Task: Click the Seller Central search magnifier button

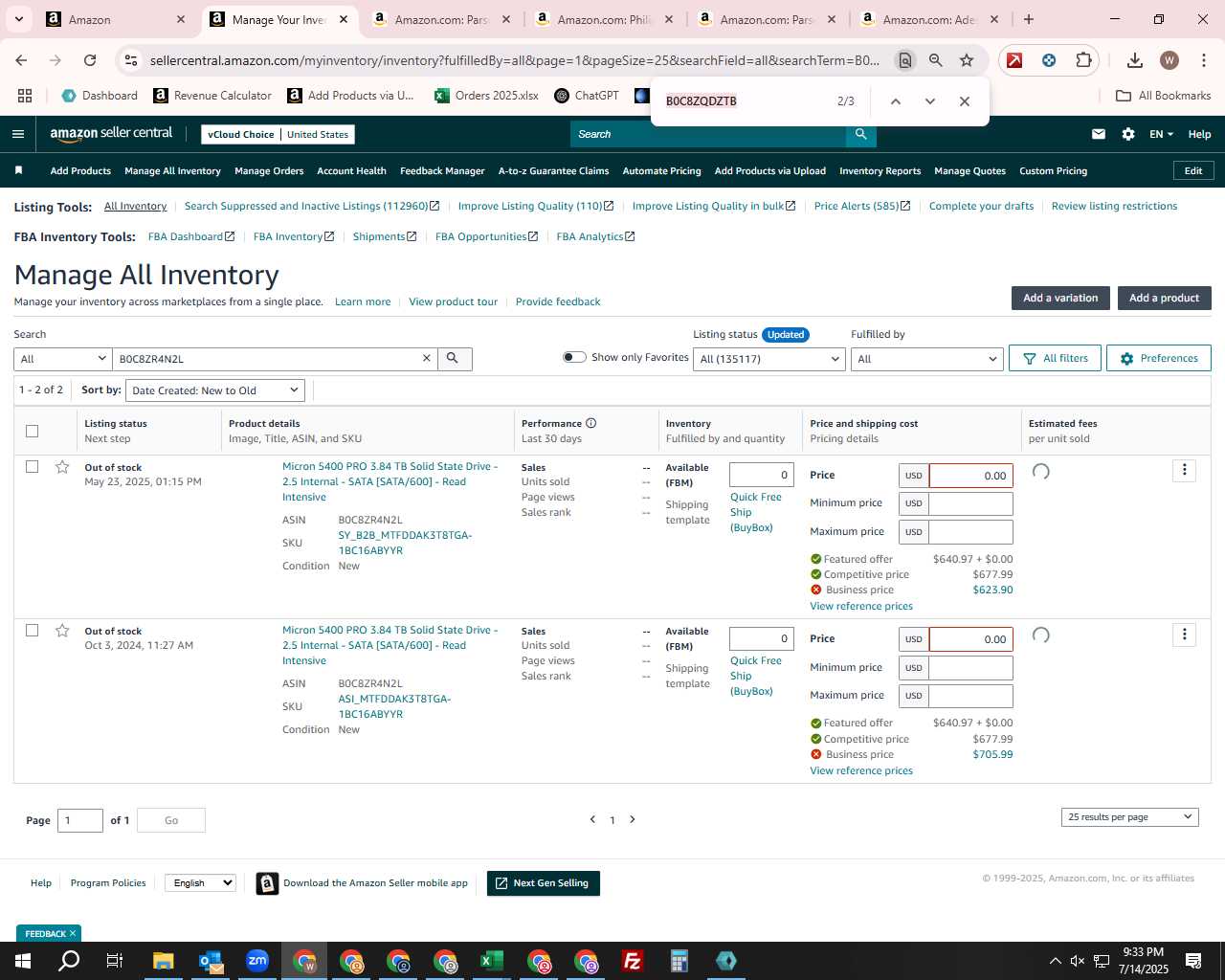Action: tap(860, 134)
